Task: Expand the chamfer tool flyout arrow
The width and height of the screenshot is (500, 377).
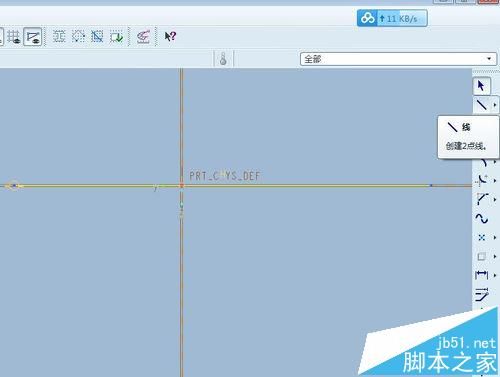Action: pyautogui.click(x=495, y=199)
